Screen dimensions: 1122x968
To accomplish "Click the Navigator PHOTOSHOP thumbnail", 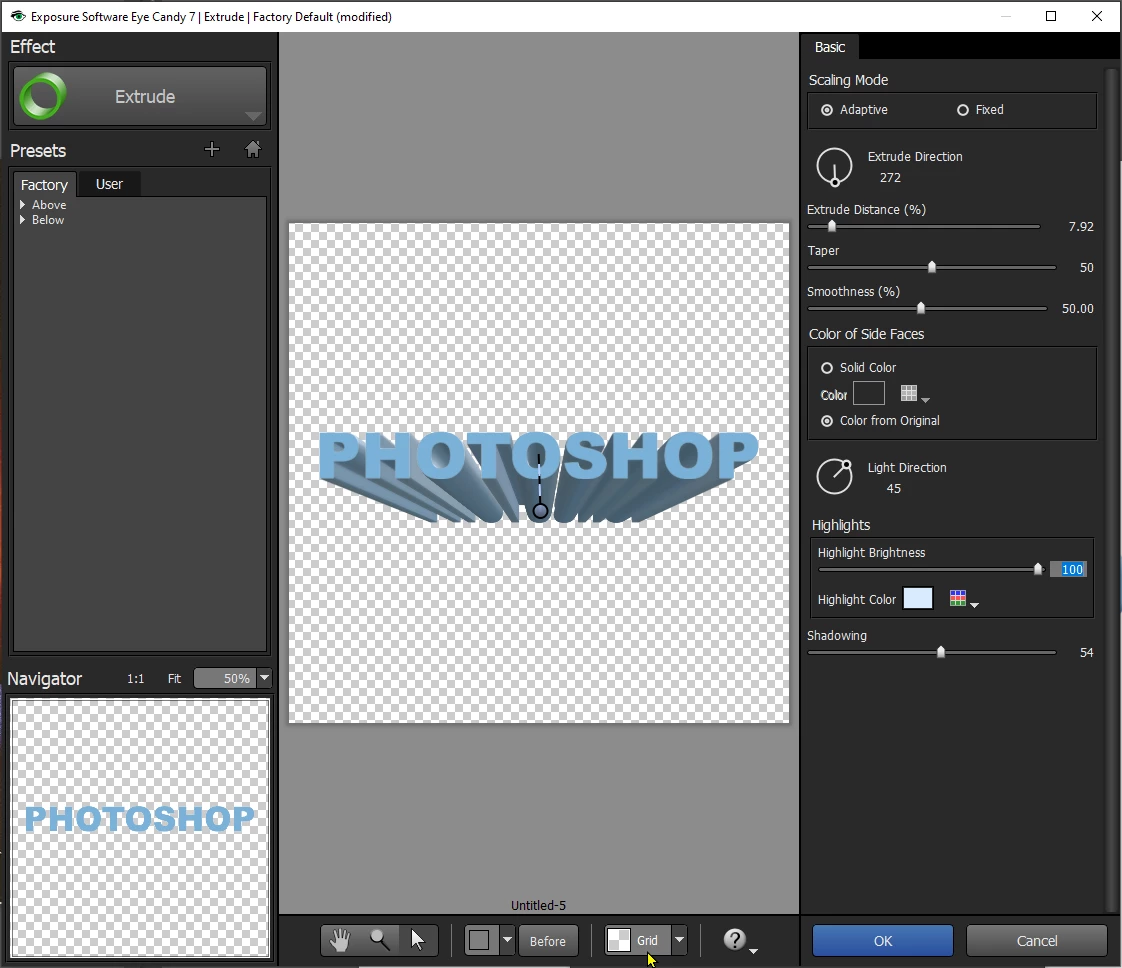I will (x=140, y=828).
